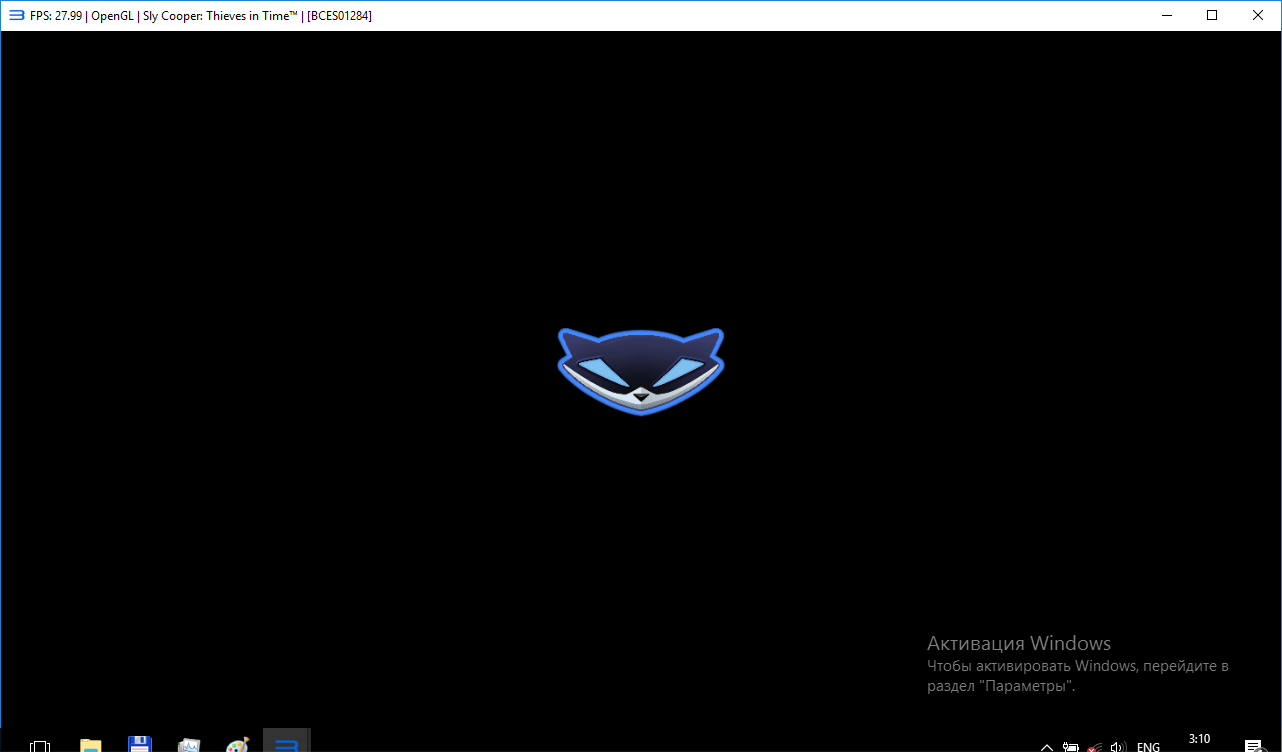Viewport: 1282px width, 752px height.
Task: Open File Explorer from the taskbar
Action: (91, 745)
